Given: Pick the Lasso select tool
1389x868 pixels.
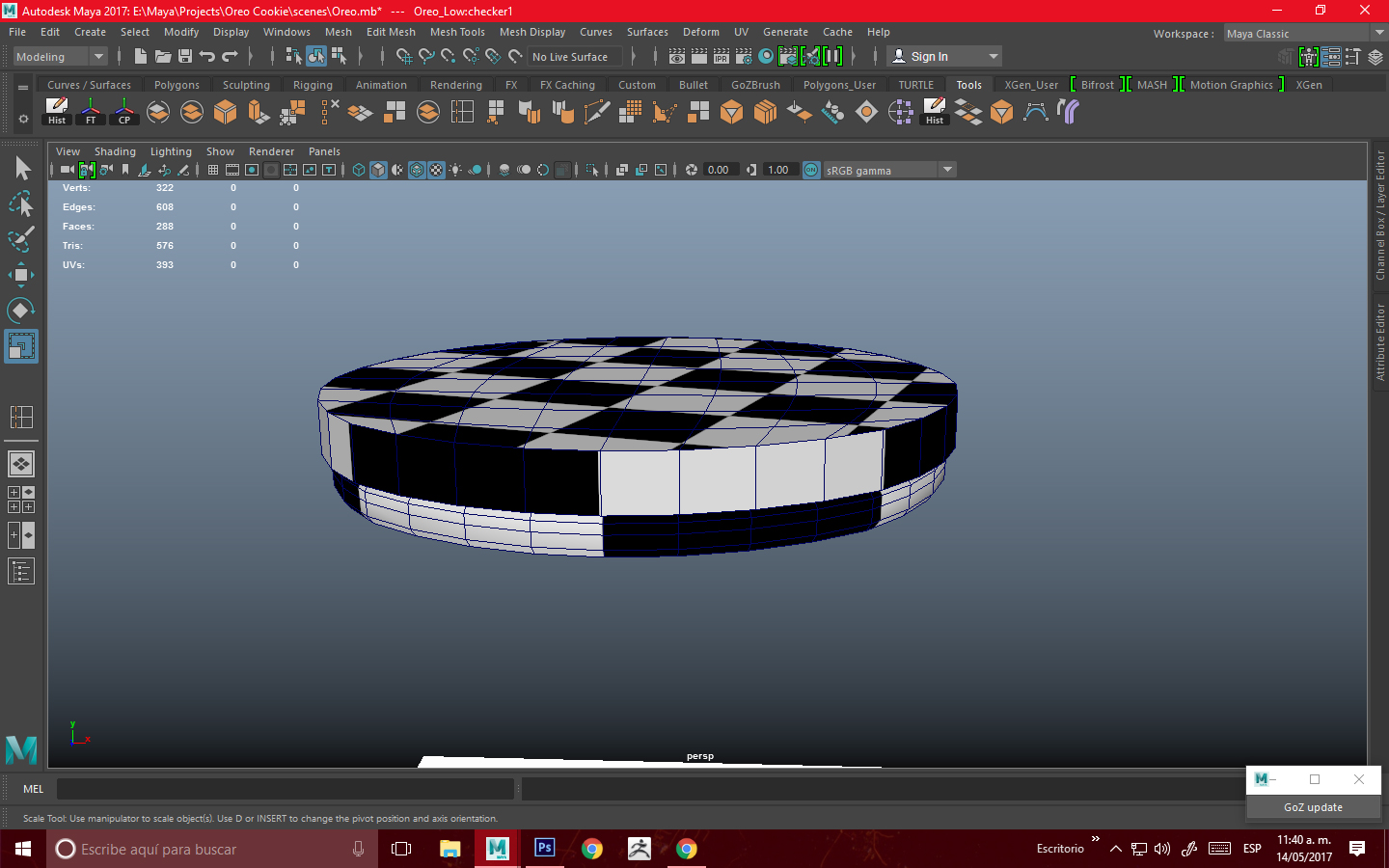Looking at the screenshot, I should point(20,204).
